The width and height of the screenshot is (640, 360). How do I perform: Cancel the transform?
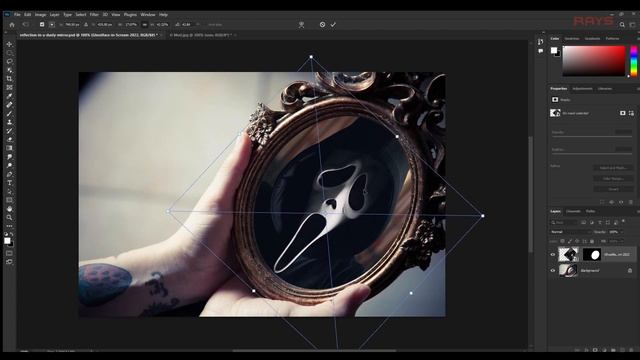tap(322, 24)
